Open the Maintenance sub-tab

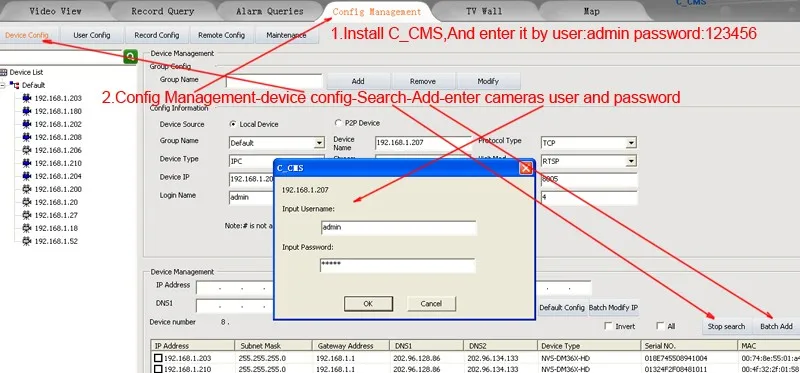click(x=286, y=35)
